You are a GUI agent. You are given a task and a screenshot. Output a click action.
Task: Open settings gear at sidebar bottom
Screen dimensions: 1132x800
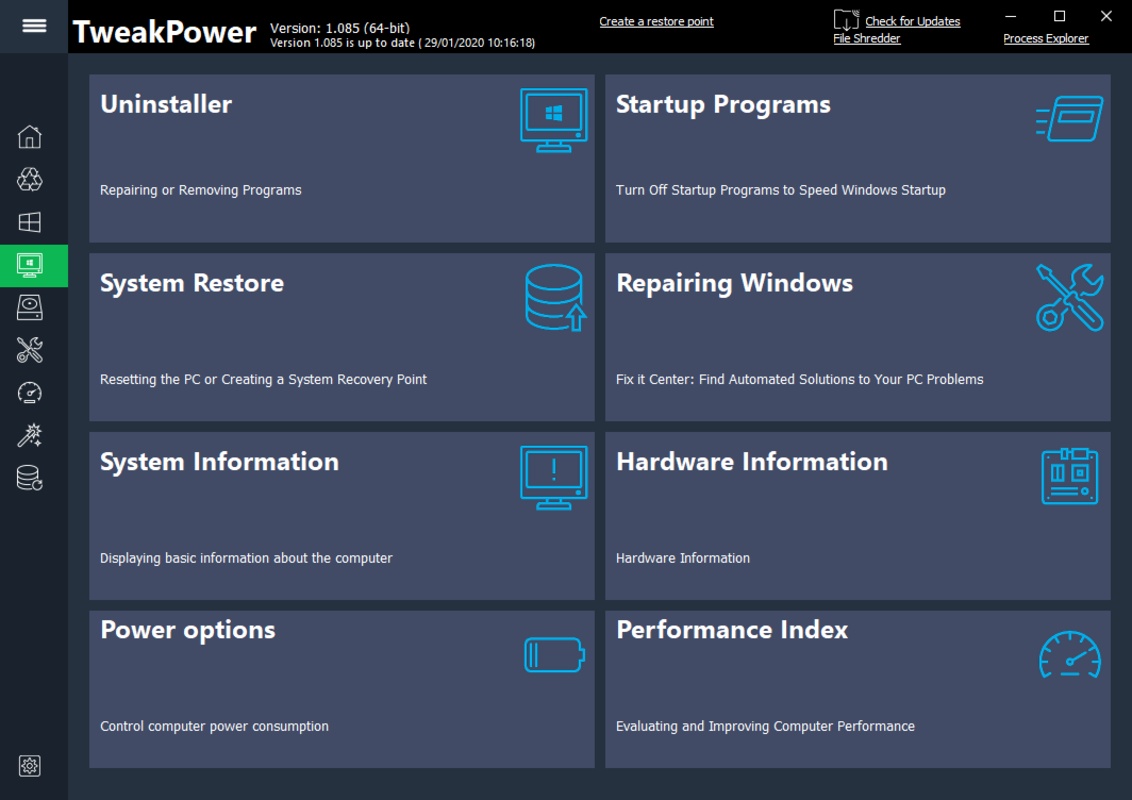30,766
